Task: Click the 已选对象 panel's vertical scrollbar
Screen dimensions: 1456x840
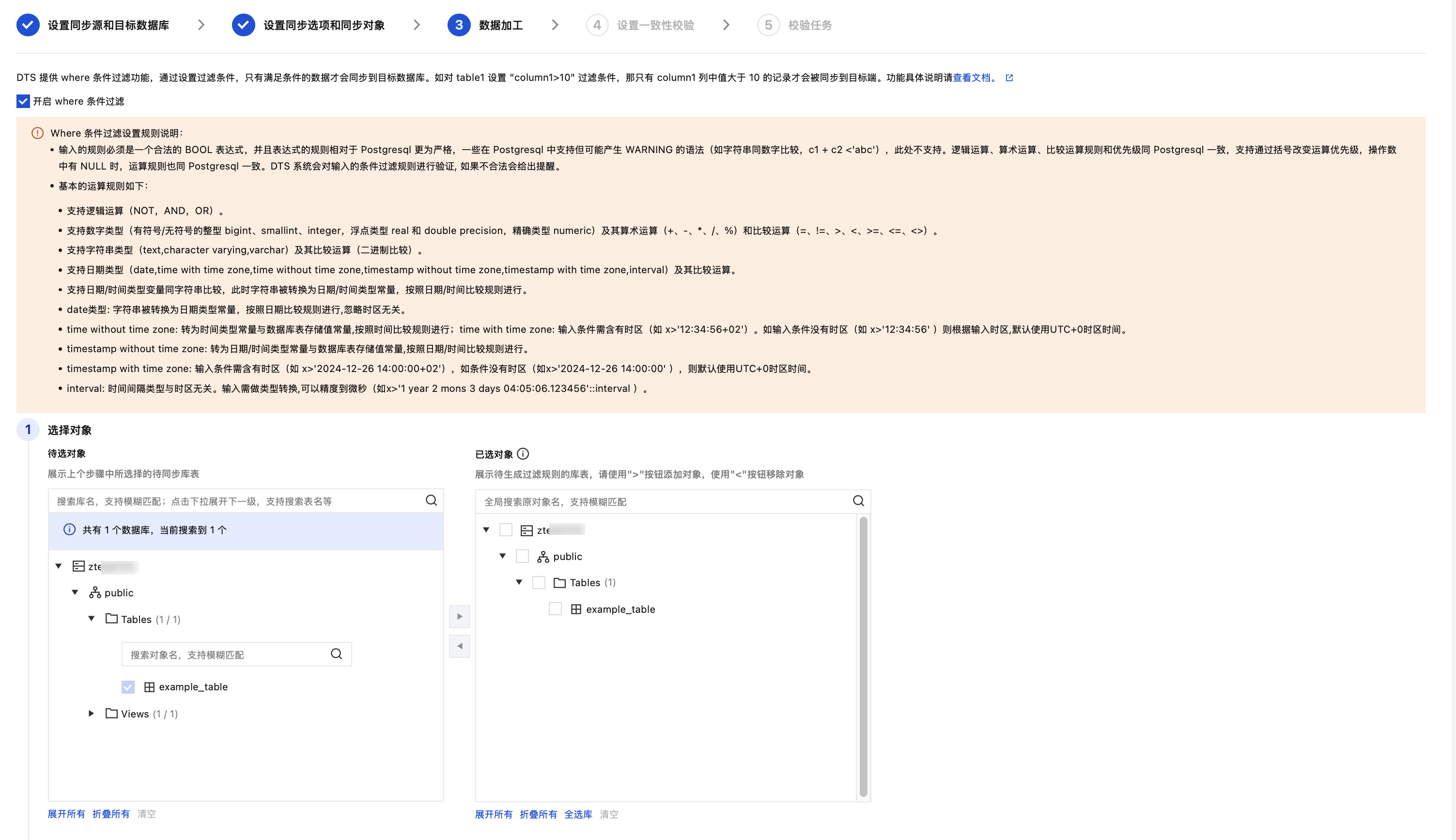Action: [x=863, y=656]
